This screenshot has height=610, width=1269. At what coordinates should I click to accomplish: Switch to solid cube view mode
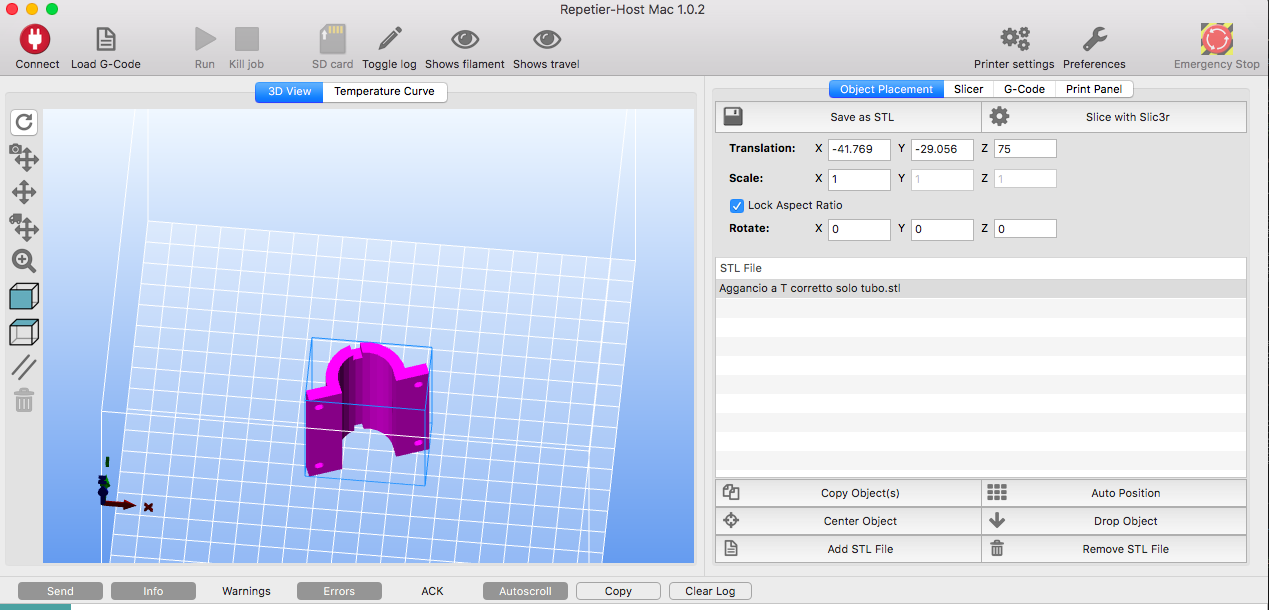coord(24,296)
